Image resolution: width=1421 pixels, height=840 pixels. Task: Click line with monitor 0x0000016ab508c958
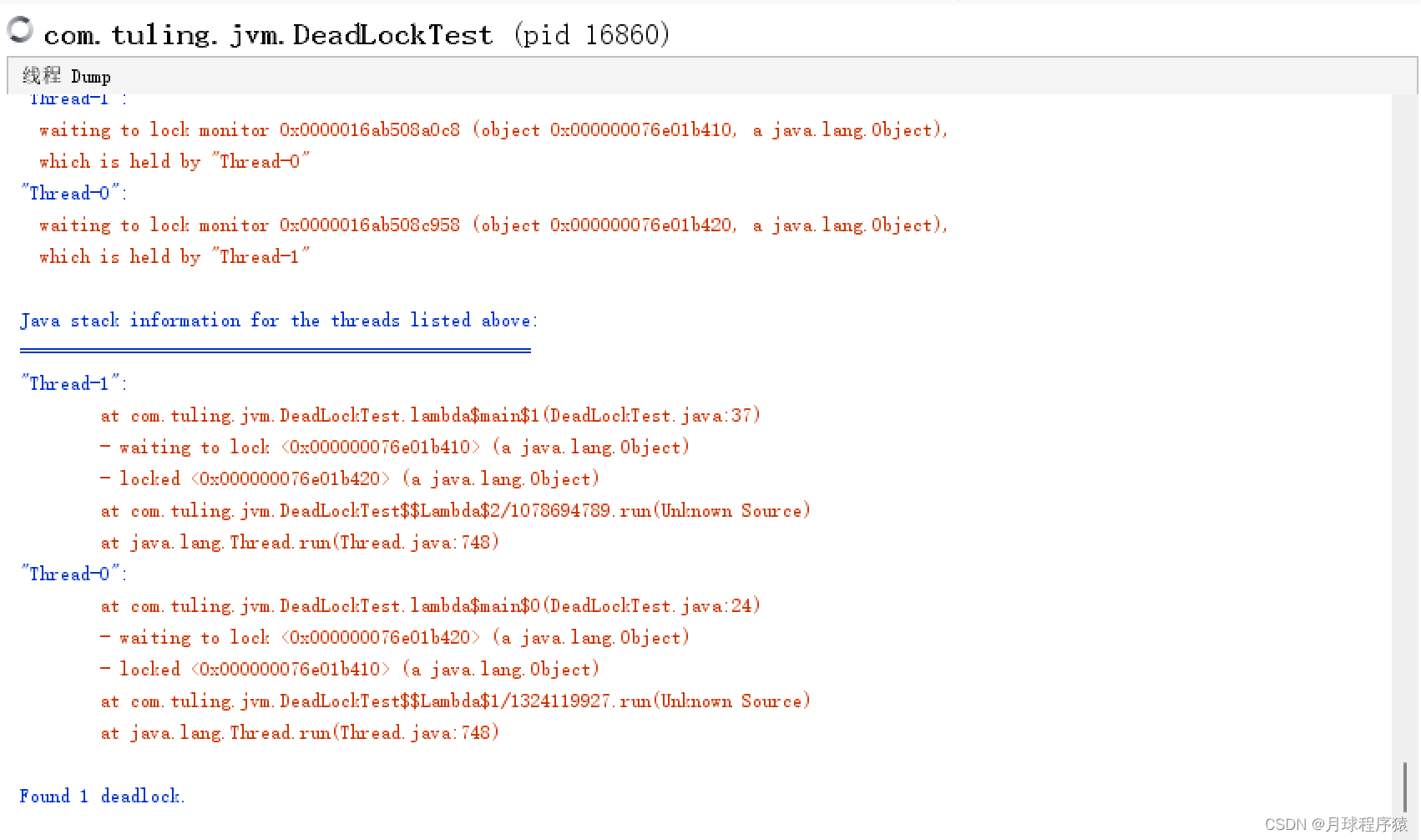tap(493, 225)
